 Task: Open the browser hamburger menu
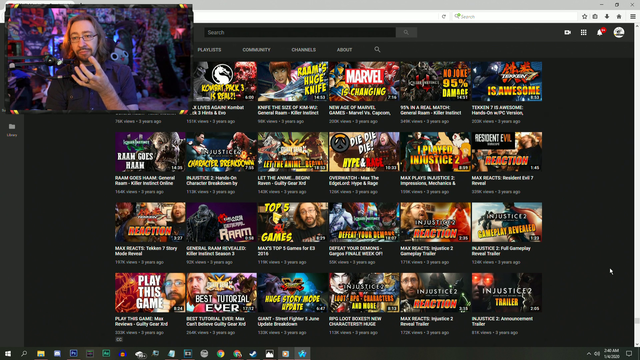(633, 17)
